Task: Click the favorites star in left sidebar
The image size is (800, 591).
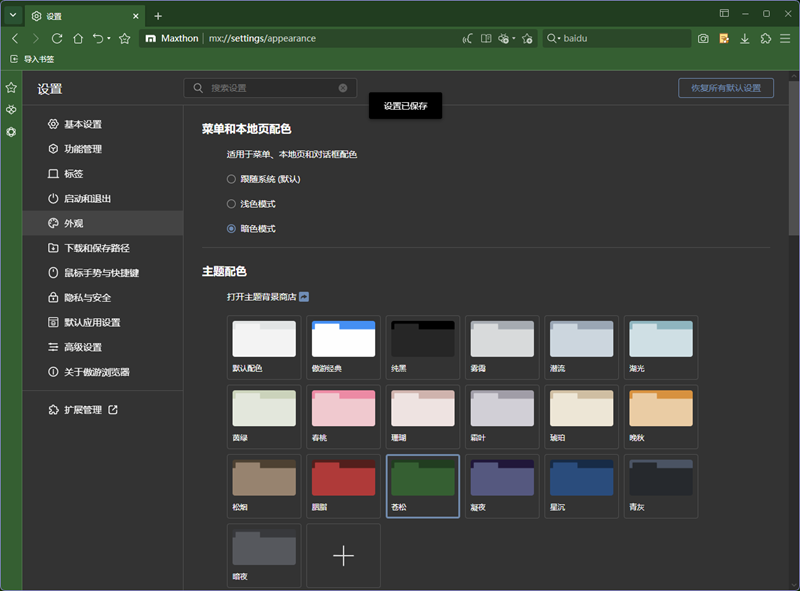Action: pos(11,88)
